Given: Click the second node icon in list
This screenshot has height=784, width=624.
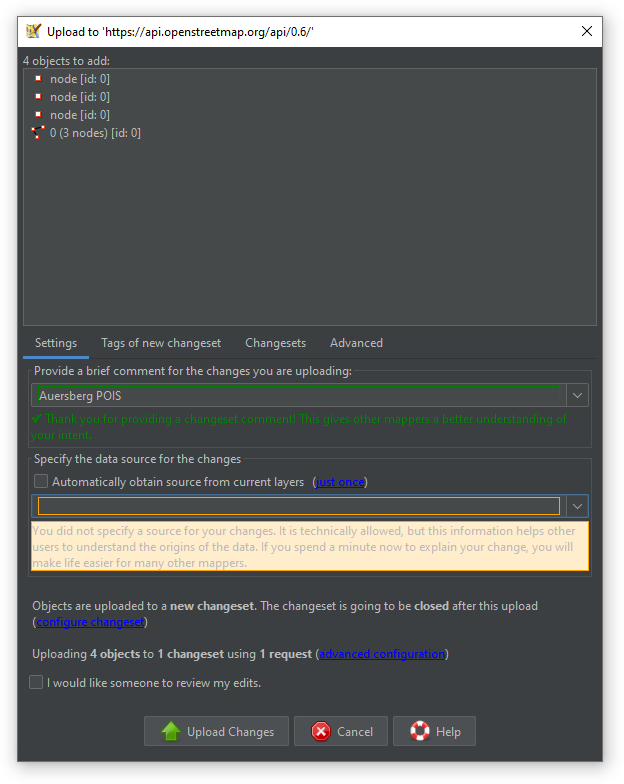Looking at the screenshot, I should pyautogui.click(x=38, y=97).
